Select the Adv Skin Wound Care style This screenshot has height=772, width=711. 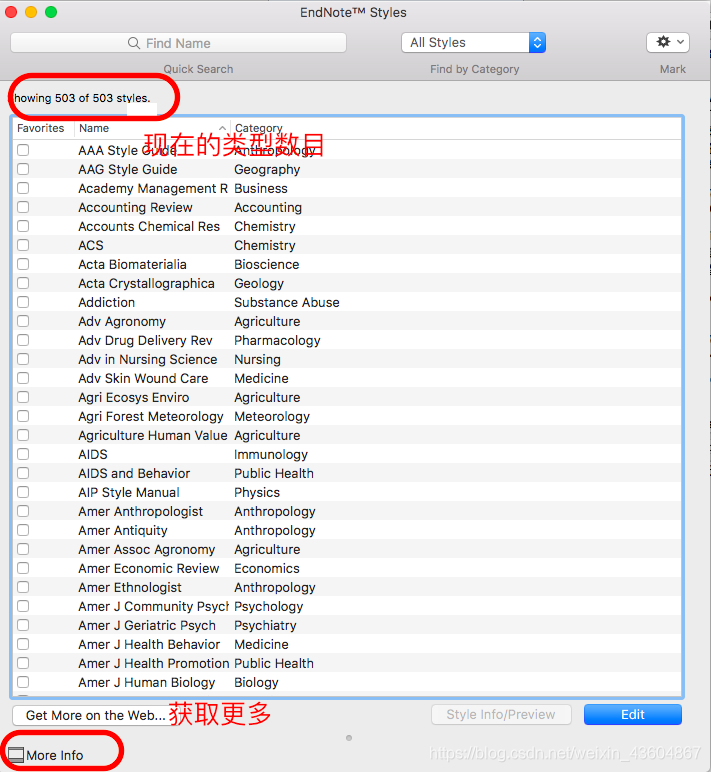pyautogui.click(x=143, y=378)
